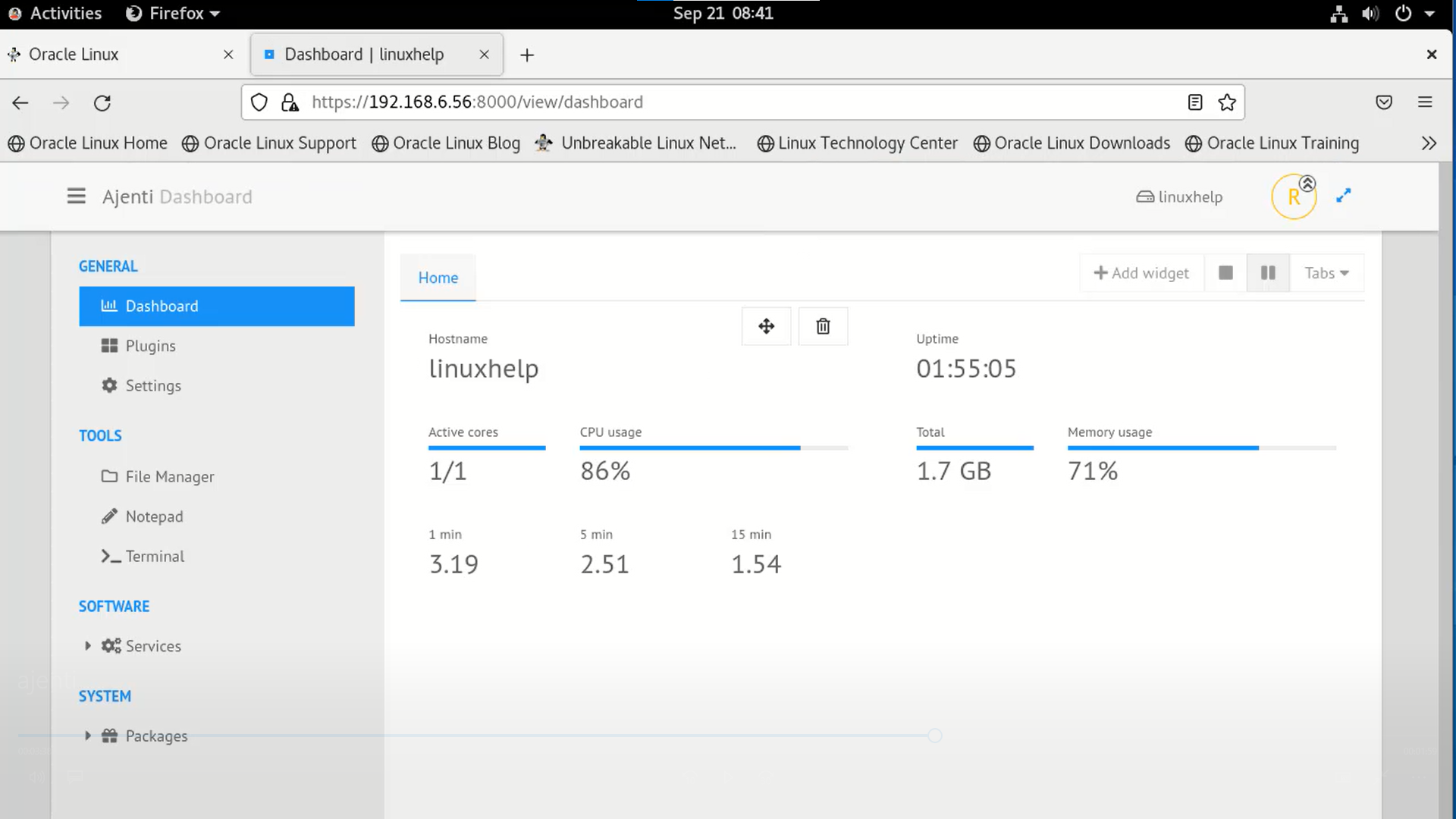The image size is (1456, 819).
Task: Click the 15 min load 1.54
Action: point(756,564)
